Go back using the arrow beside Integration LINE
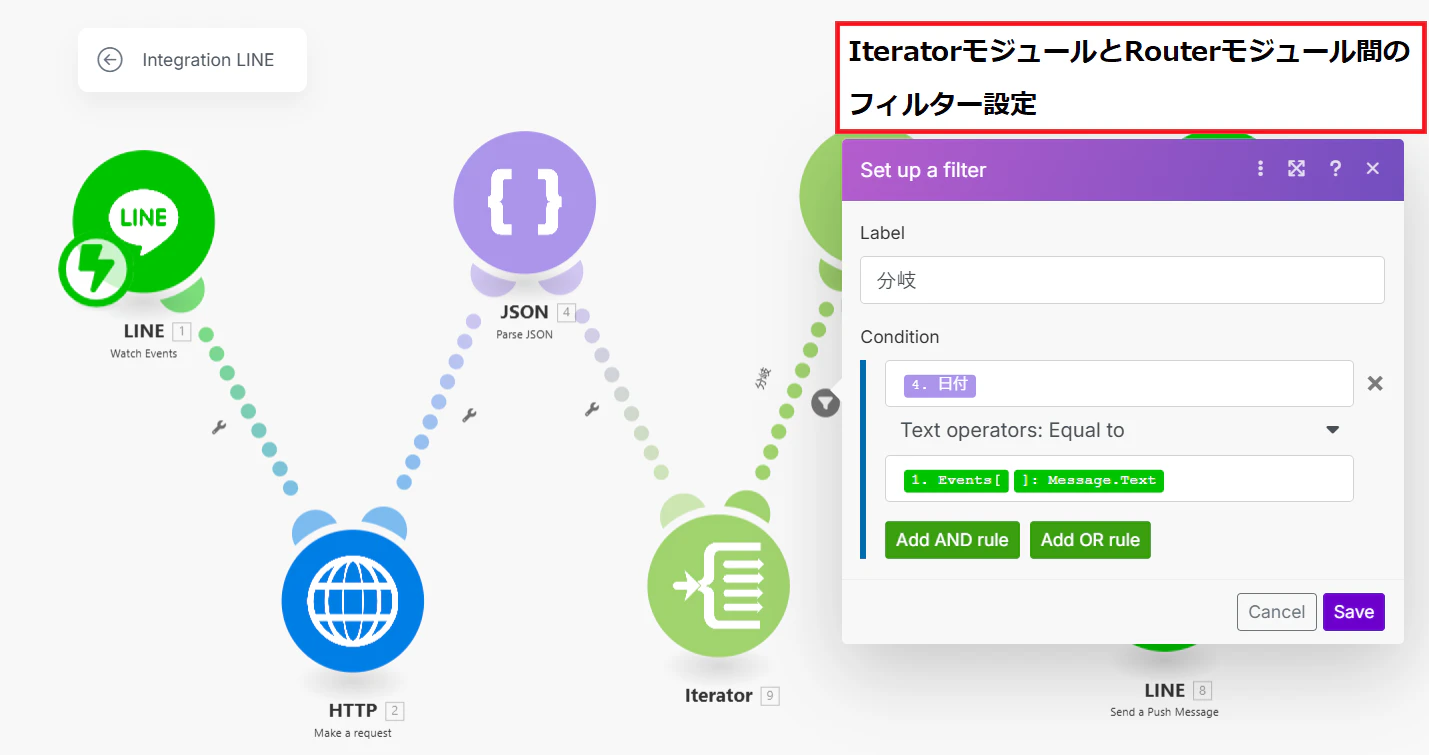 [110, 60]
